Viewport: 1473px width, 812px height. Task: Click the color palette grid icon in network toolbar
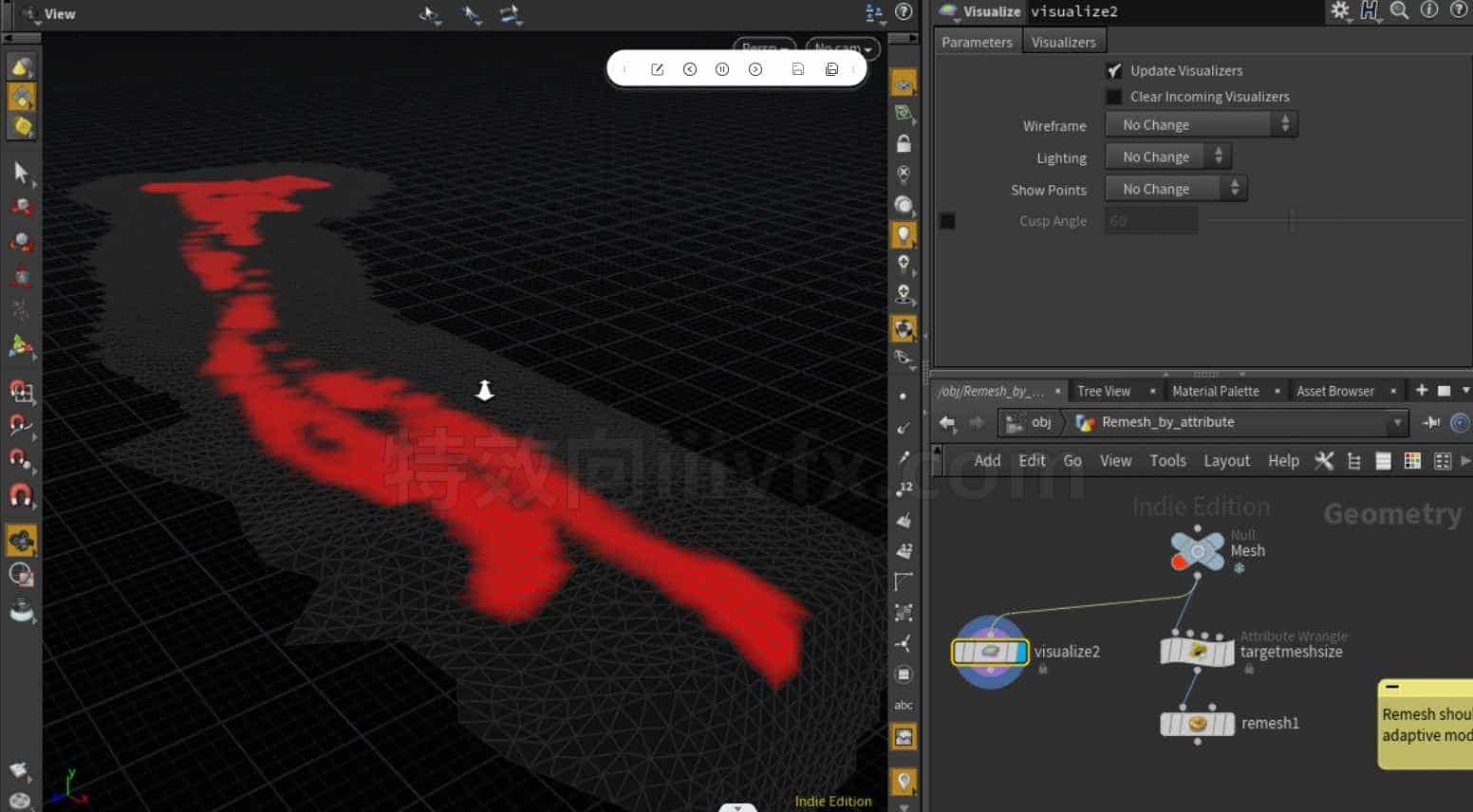coord(1412,461)
